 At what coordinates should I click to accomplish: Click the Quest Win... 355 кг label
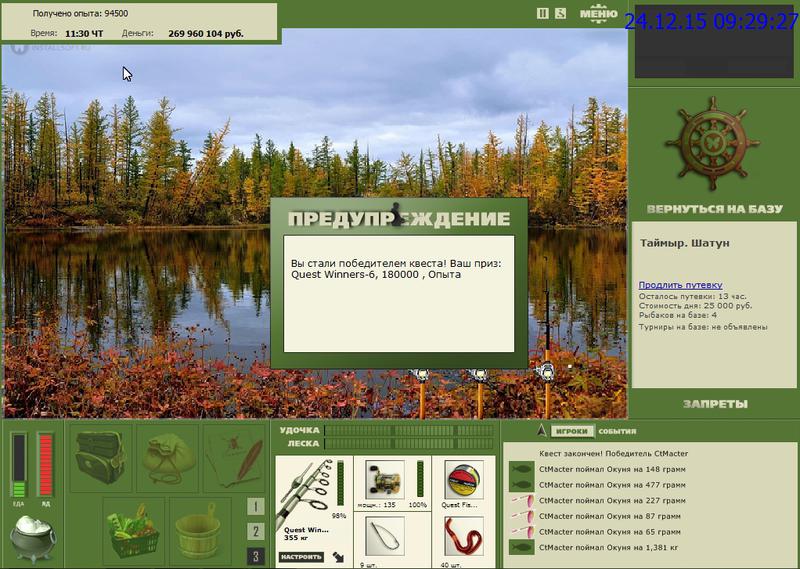306,534
